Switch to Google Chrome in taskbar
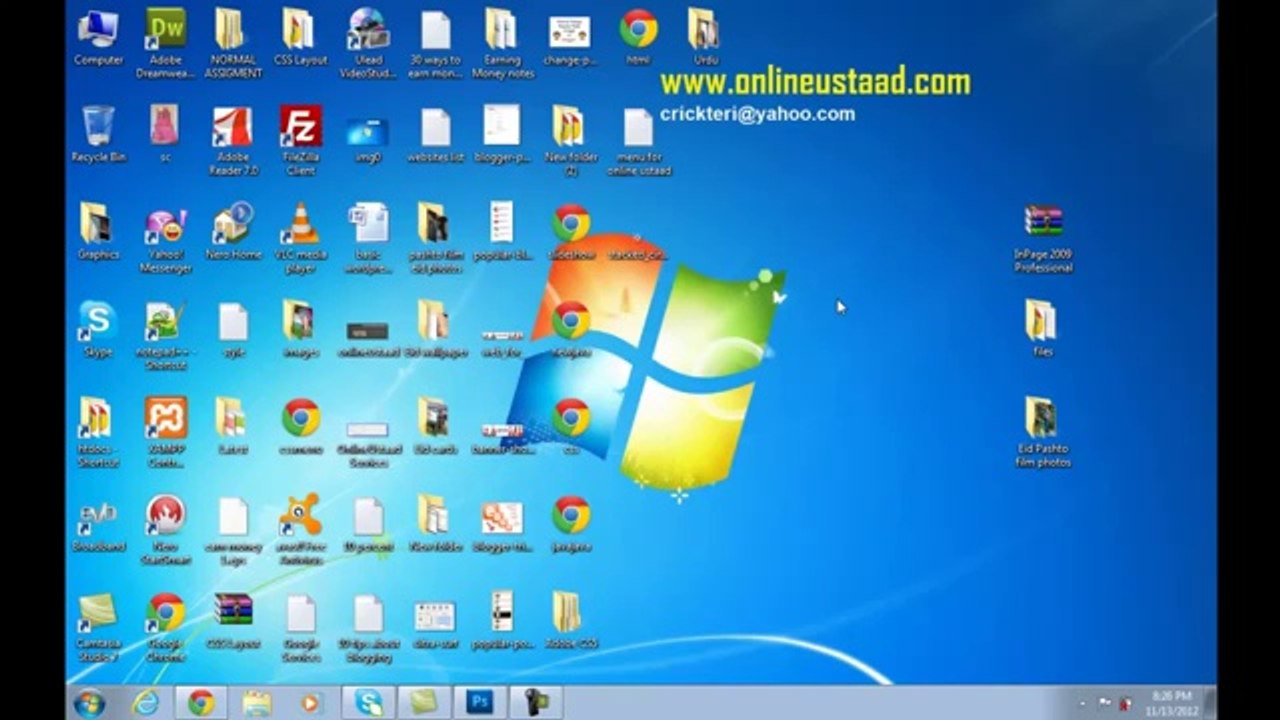Image resolution: width=1280 pixels, height=720 pixels. (201, 703)
